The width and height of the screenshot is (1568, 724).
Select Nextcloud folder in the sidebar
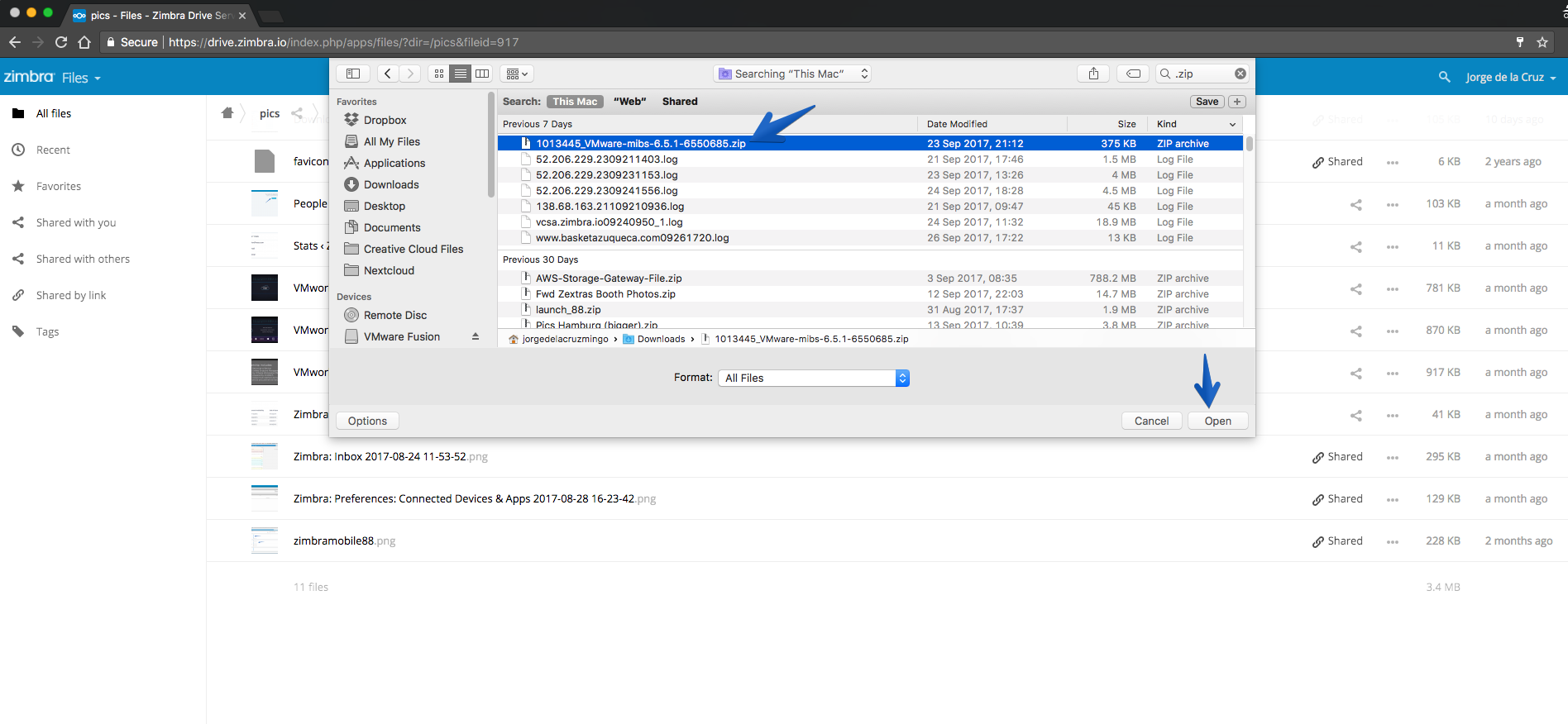tap(389, 270)
